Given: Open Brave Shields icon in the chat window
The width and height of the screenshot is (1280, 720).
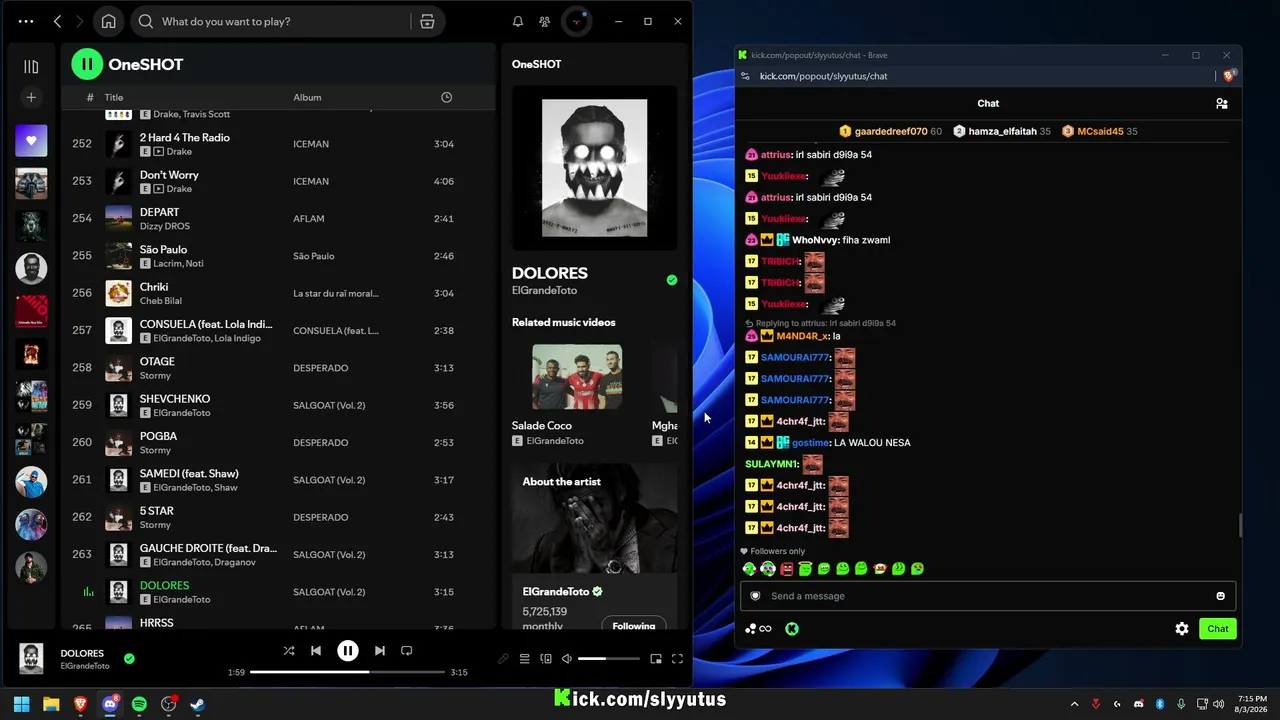Looking at the screenshot, I should [1231, 76].
